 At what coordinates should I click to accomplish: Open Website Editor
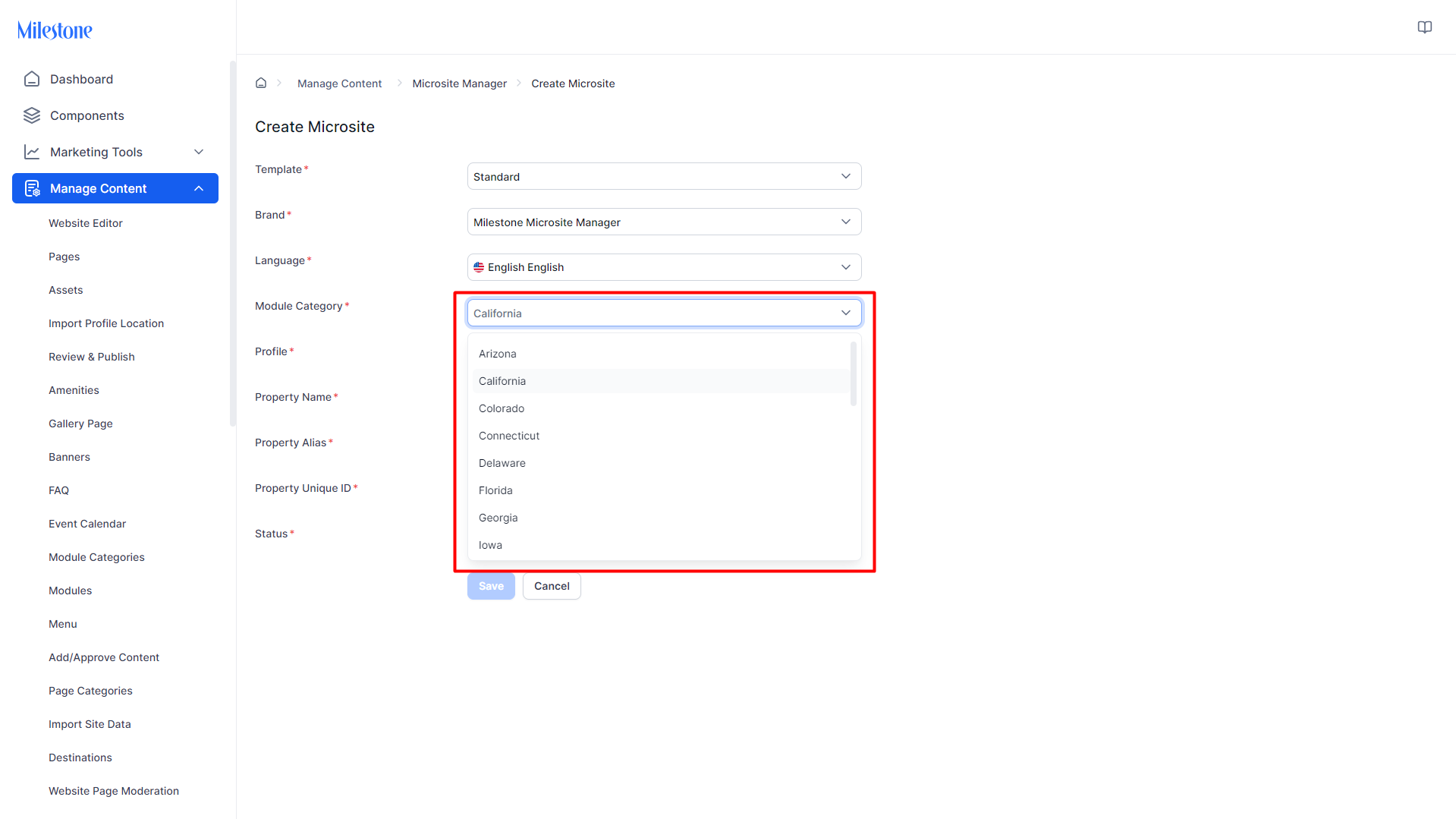tap(86, 223)
